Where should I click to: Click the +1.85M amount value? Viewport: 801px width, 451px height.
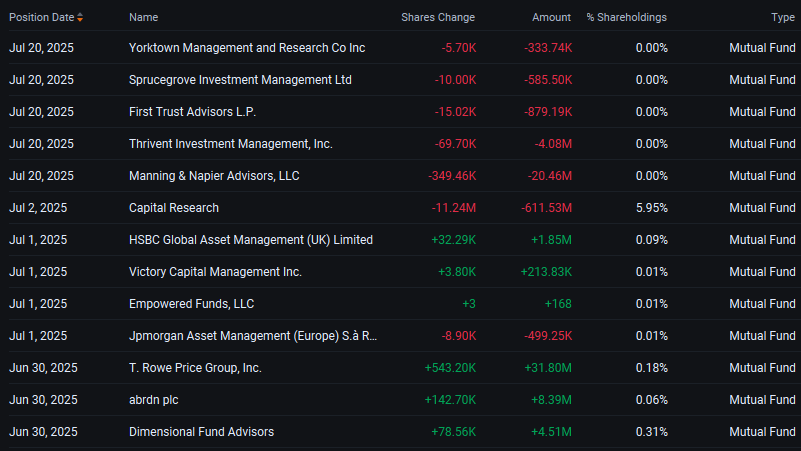551,240
